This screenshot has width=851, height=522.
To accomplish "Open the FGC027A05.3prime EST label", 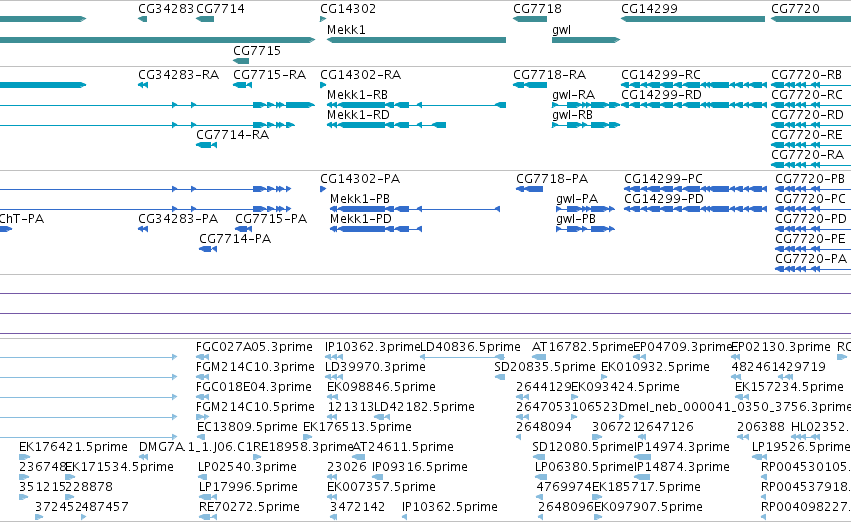I will 255,347.
